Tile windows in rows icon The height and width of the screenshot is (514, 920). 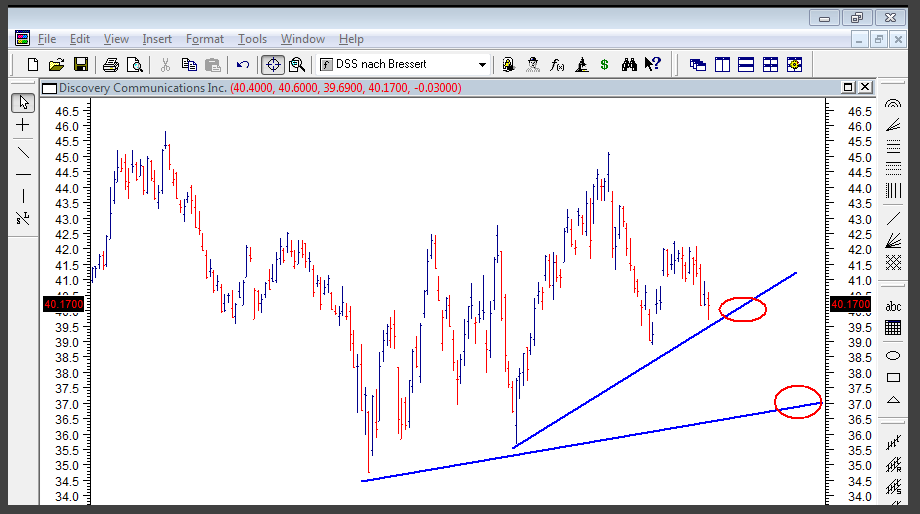[746, 65]
